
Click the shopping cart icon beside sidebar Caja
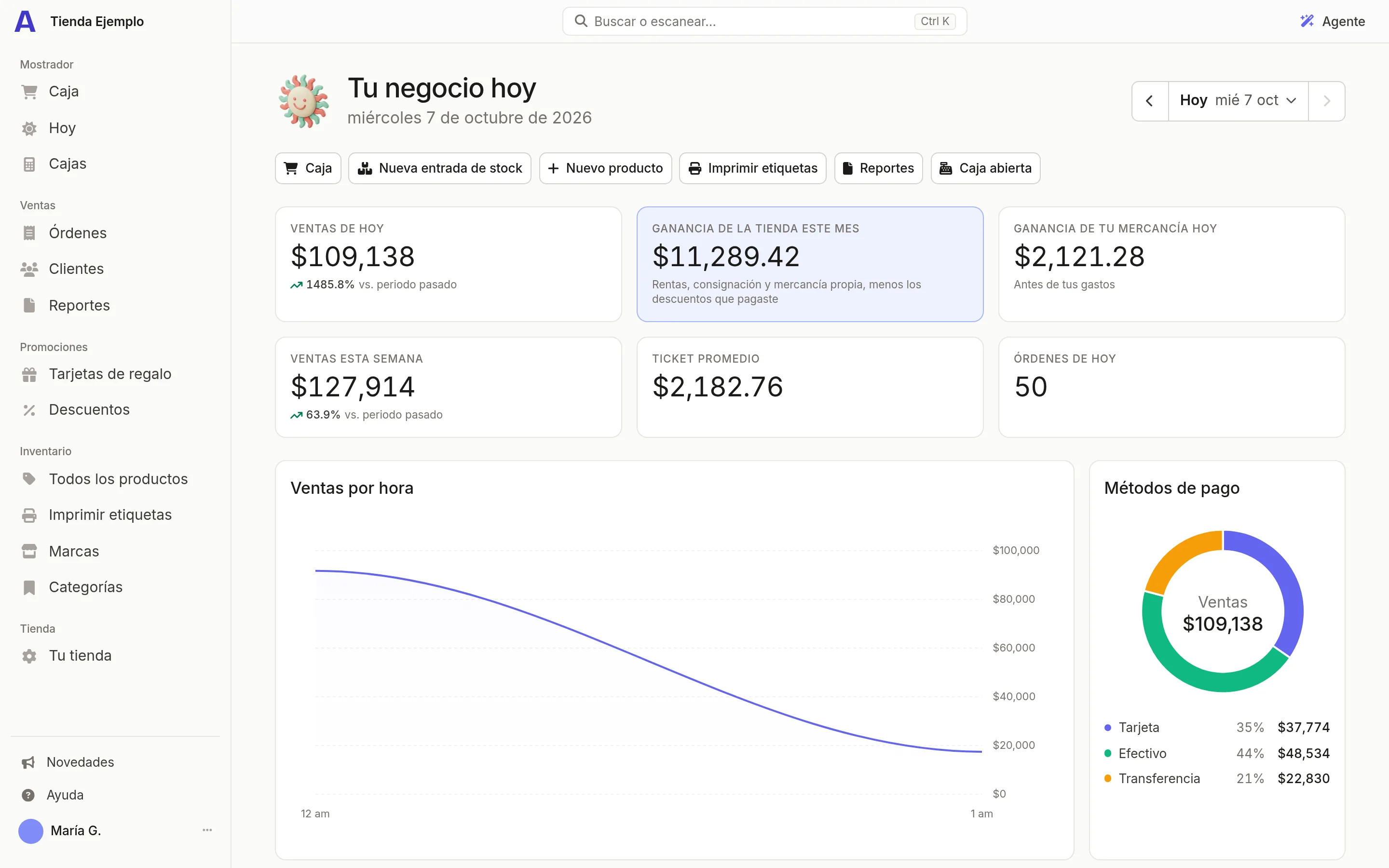point(29,92)
